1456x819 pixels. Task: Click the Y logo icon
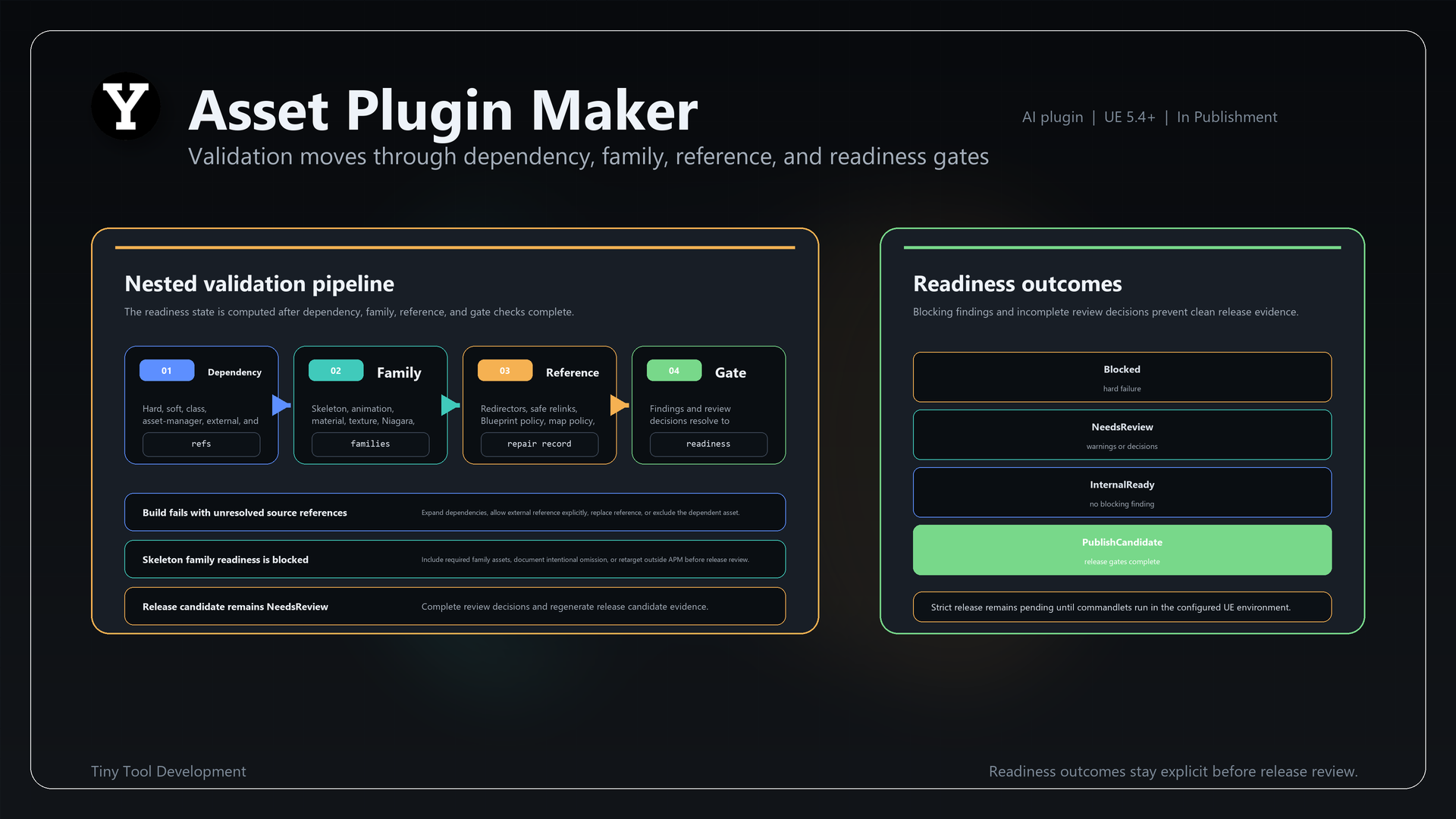[126, 106]
